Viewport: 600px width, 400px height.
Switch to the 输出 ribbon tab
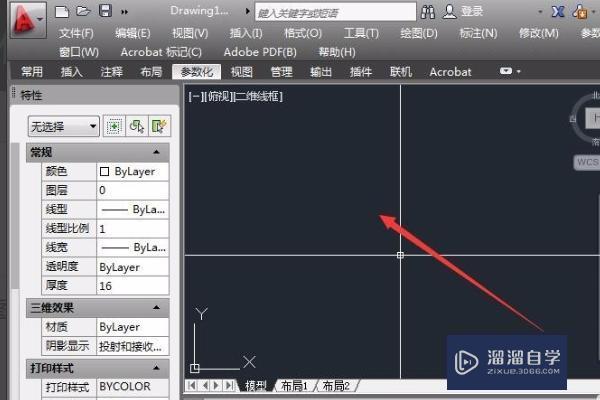(x=321, y=72)
